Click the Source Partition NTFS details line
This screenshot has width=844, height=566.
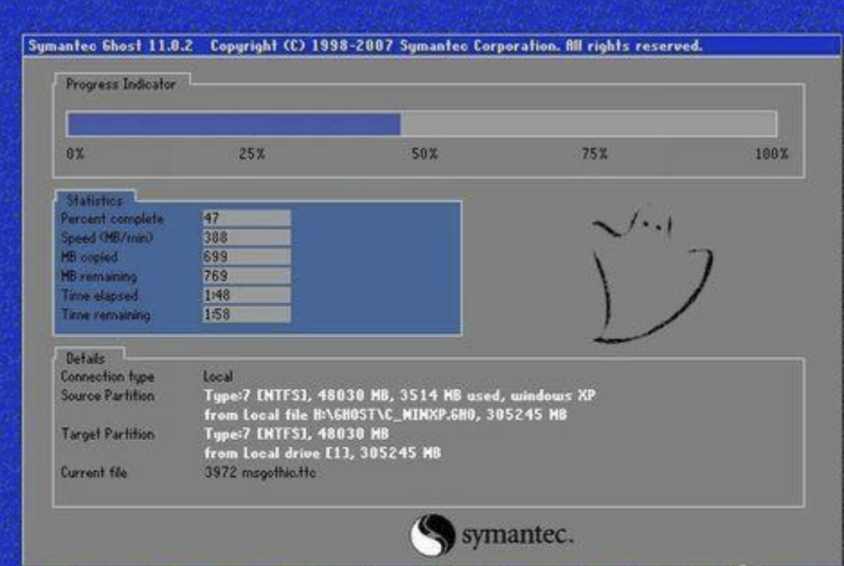tap(399, 396)
